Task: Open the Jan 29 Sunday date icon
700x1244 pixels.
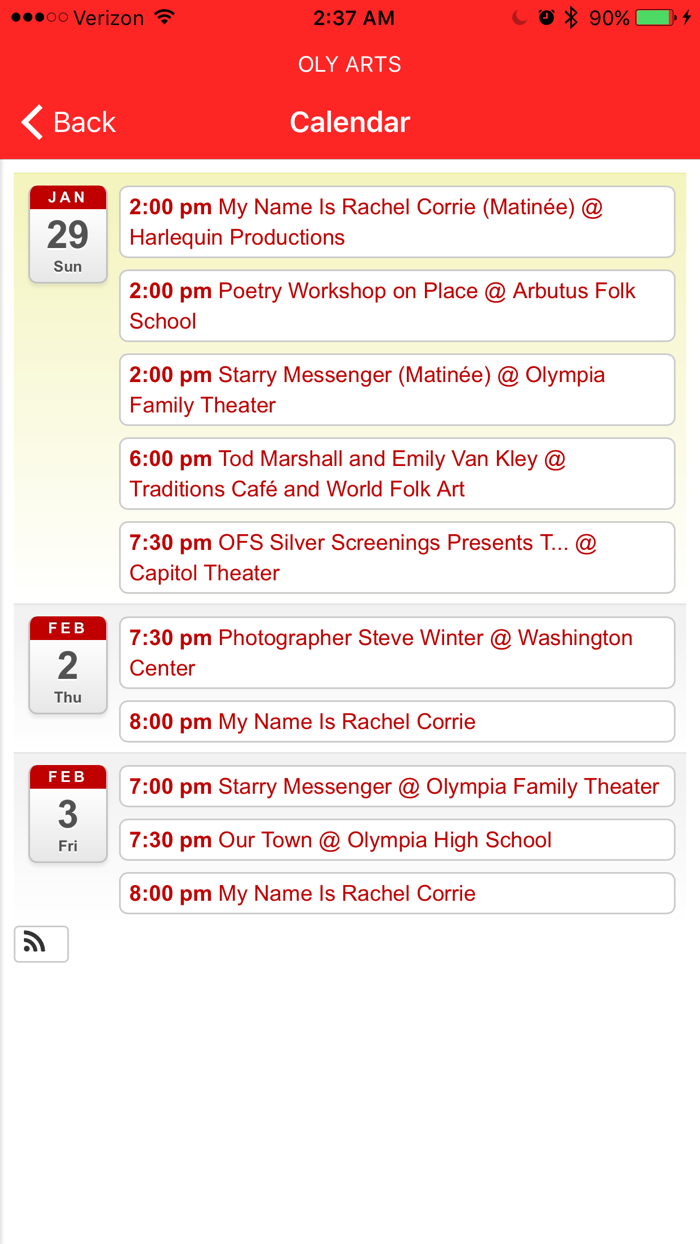Action: pos(68,234)
